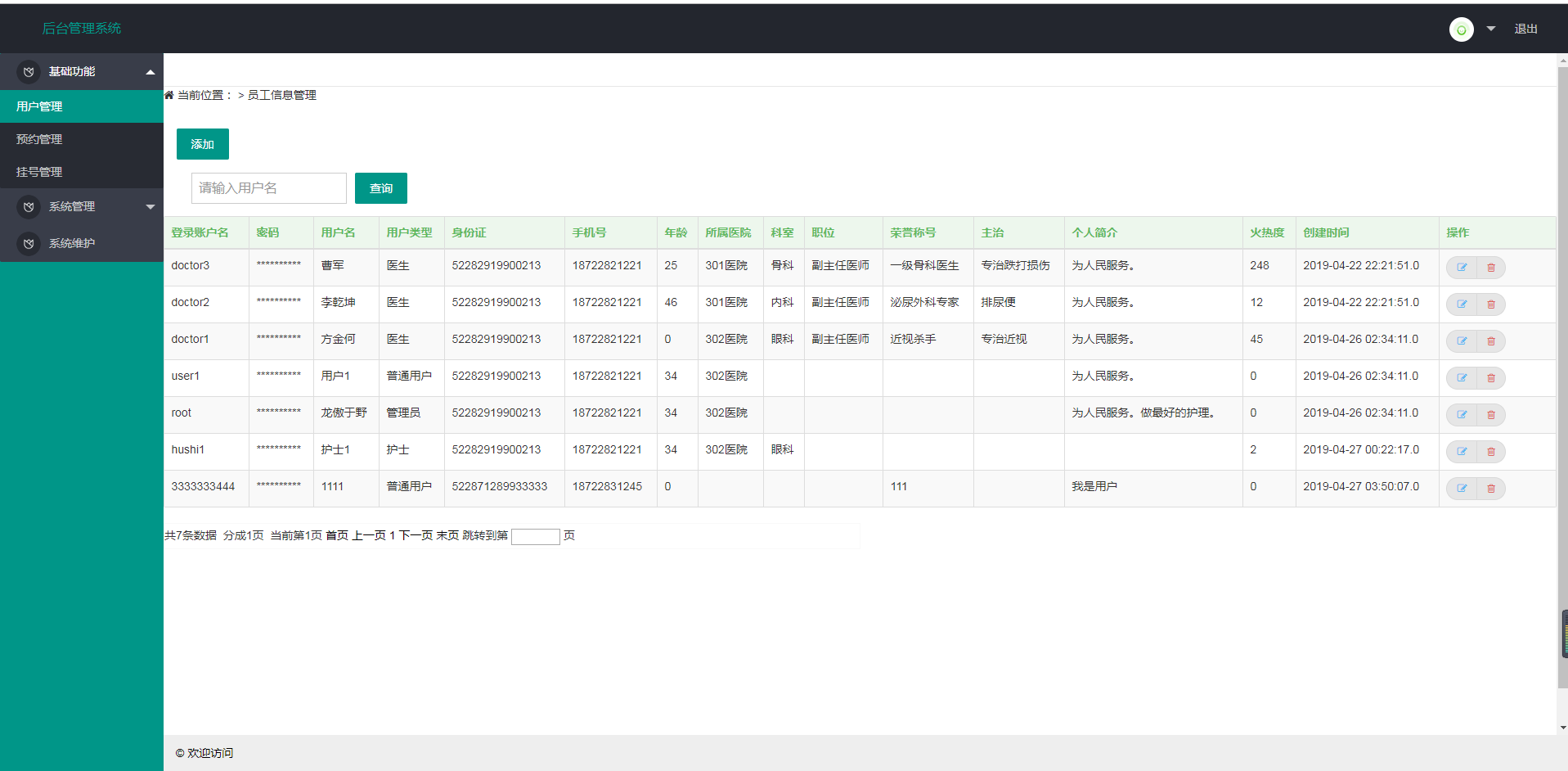Screen dimensions: 1568x771
Task: Open 系统维护 in the sidebar
Action: tap(82, 244)
